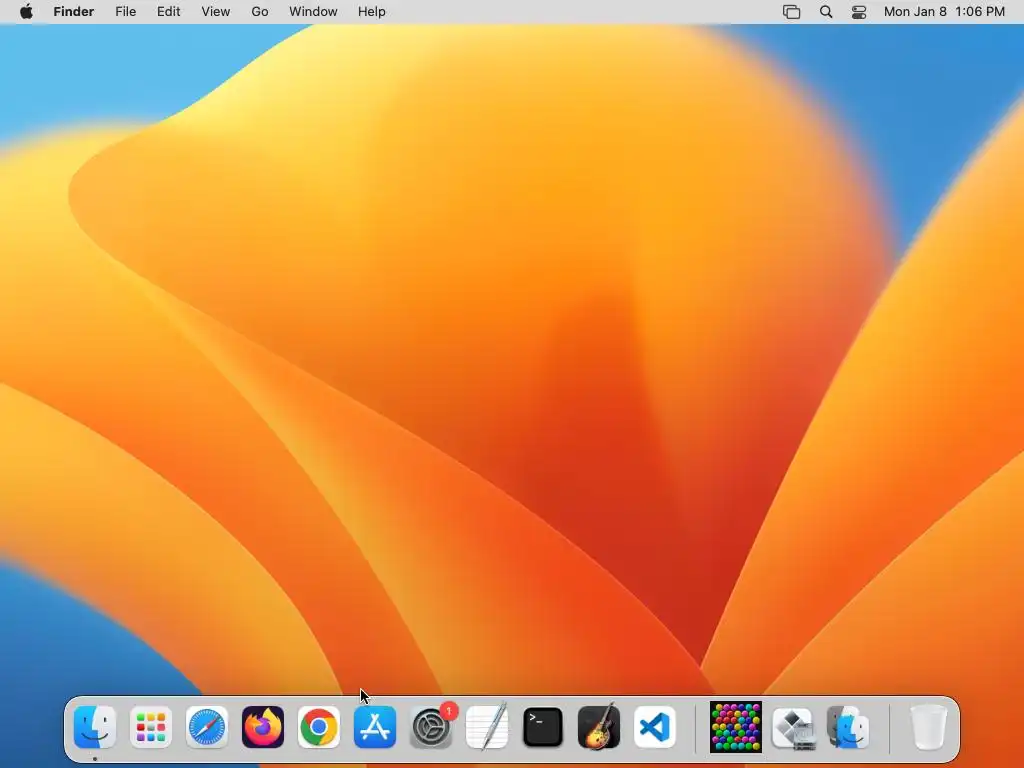The image size is (1024, 768).
Task: Open Finder from the Dock
Action: tap(95, 727)
